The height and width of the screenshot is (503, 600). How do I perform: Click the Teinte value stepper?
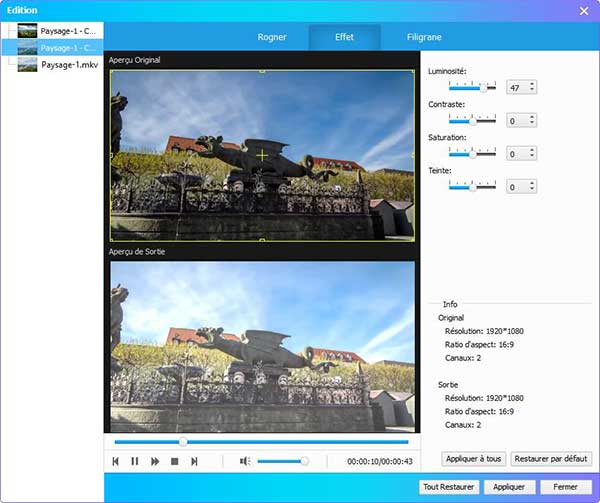(x=532, y=187)
